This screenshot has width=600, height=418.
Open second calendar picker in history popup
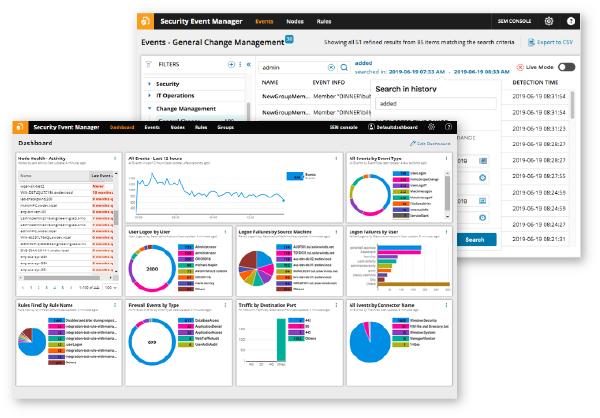tap(483, 201)
